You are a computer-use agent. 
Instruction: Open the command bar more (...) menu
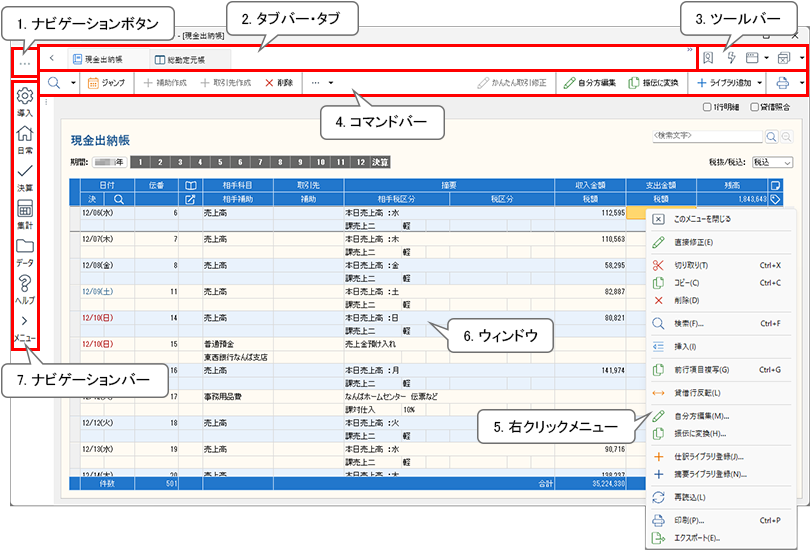coord(316,83)
